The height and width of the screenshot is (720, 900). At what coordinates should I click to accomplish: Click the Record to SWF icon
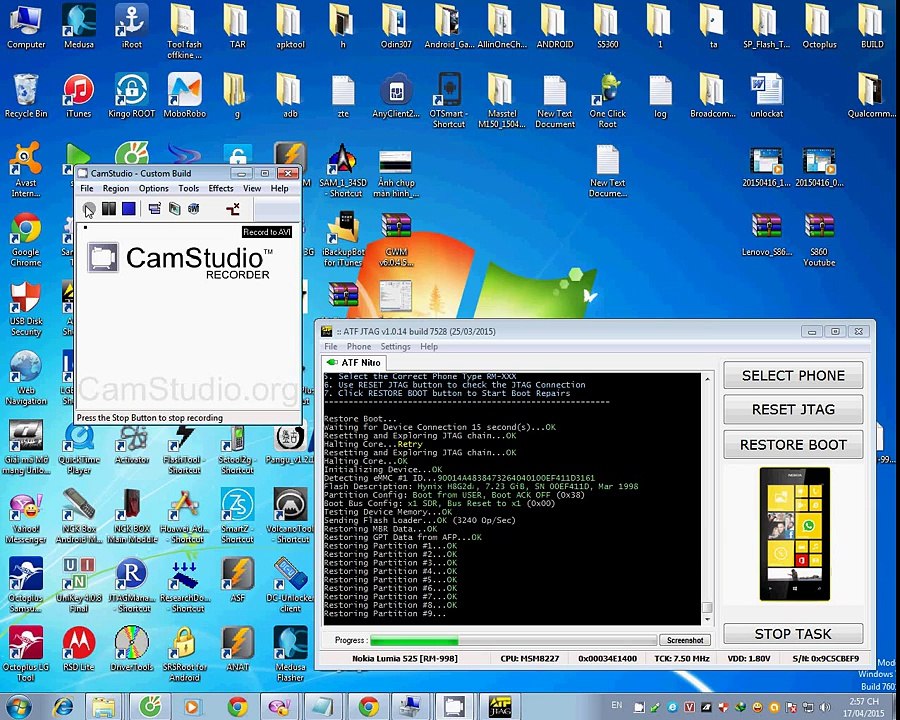click(193, 209)
